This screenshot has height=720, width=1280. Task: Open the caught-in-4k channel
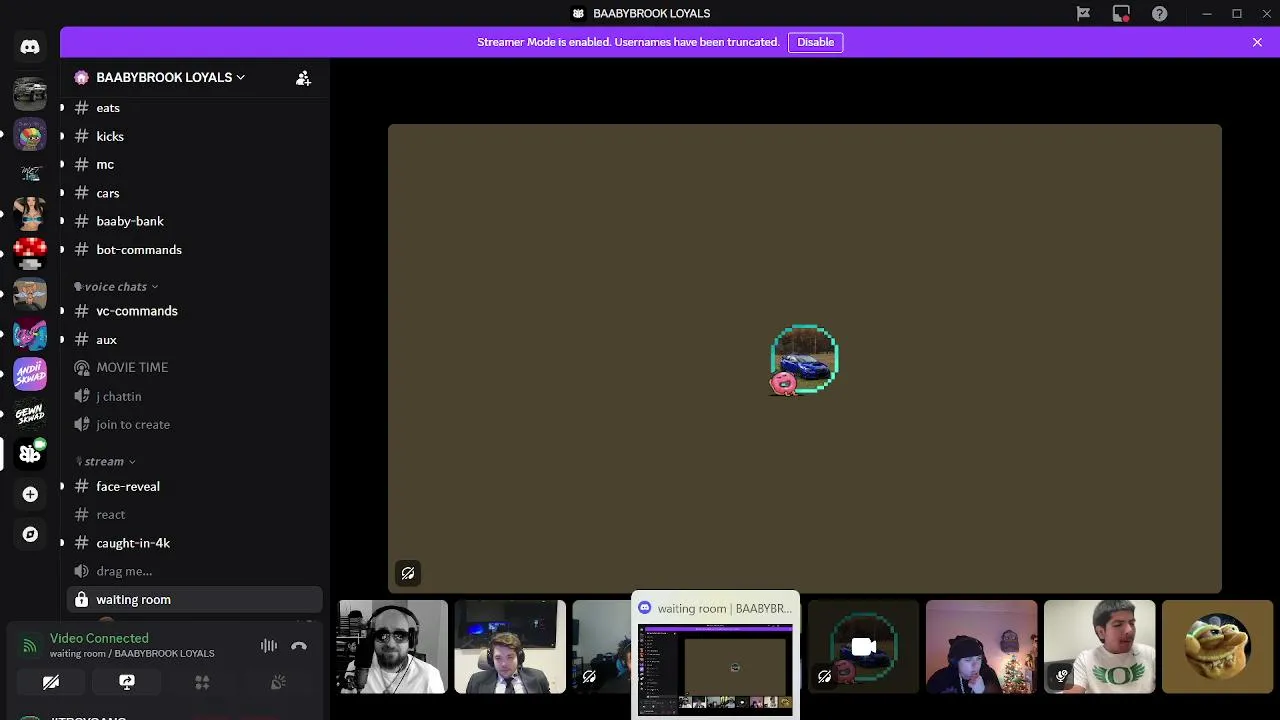pyautogui.click(x=195, y=543)
